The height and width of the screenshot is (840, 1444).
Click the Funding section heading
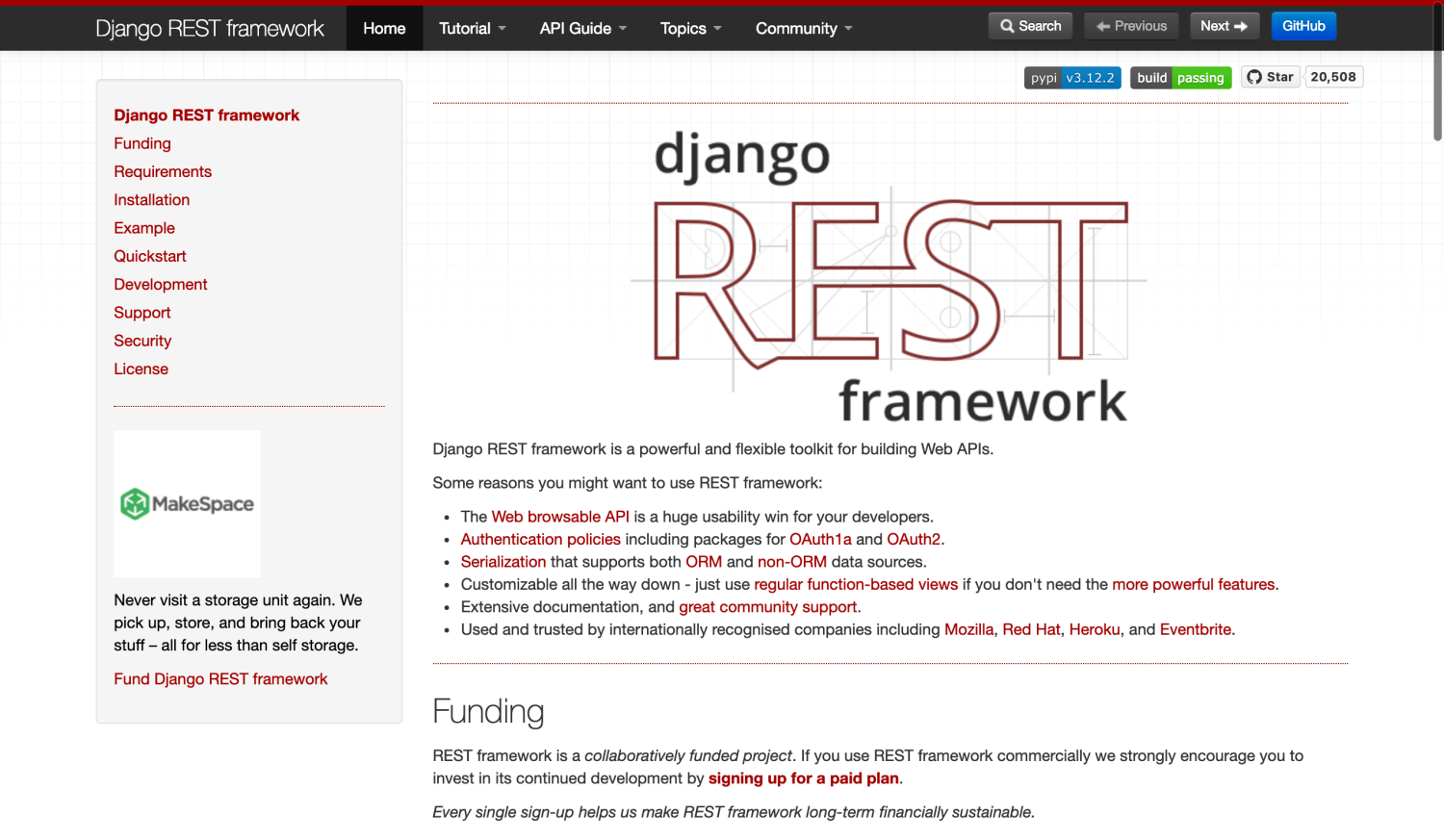[x=488, y=711]
